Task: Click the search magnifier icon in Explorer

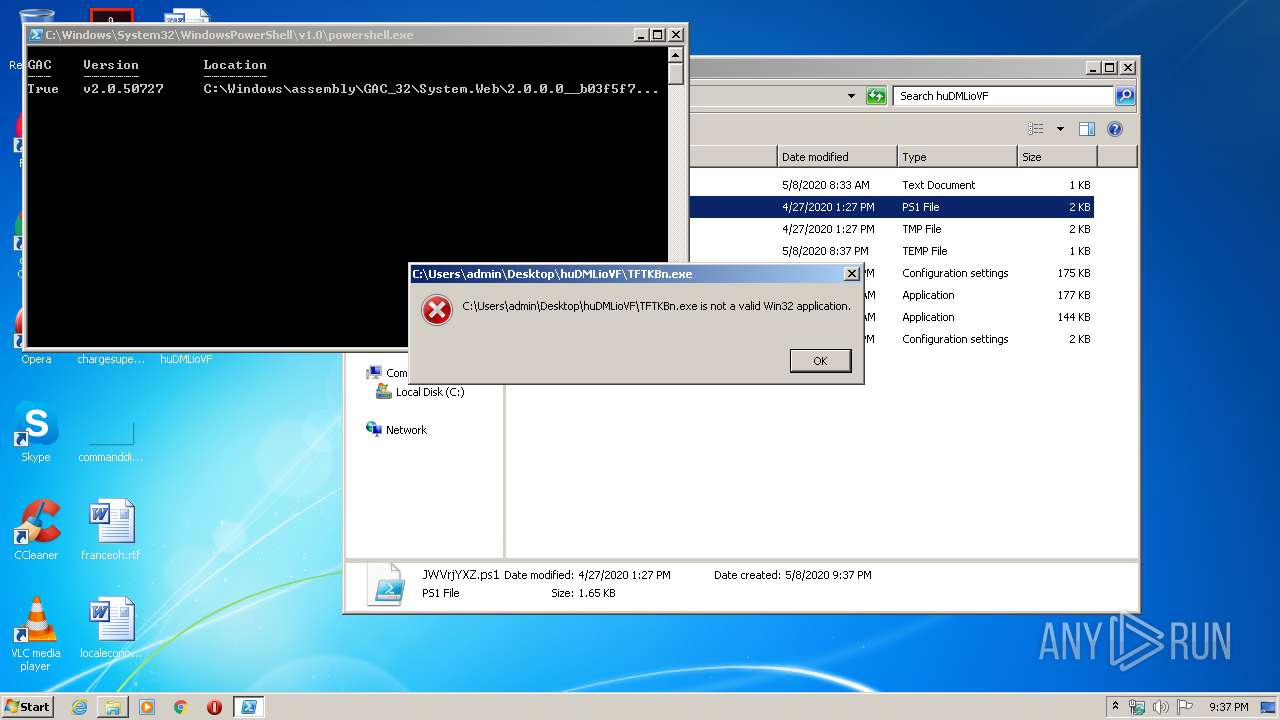Action: pos(1125,96)
